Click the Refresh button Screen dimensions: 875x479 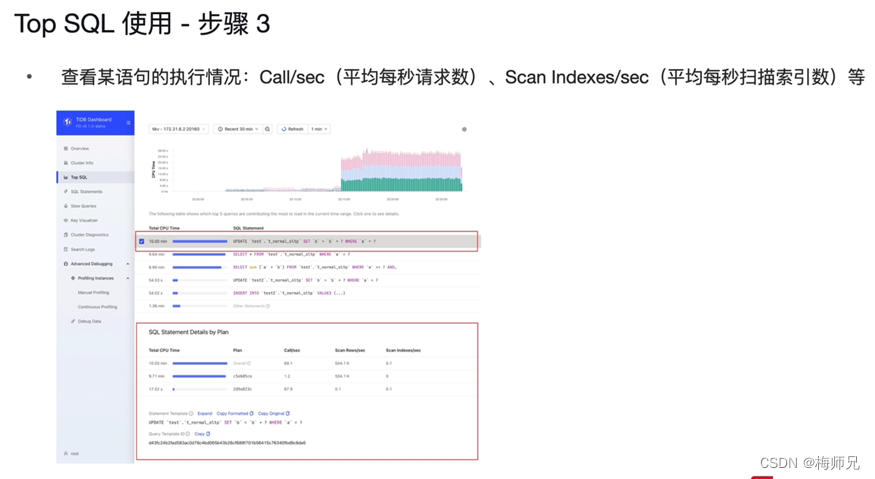(x=292, y=129)
